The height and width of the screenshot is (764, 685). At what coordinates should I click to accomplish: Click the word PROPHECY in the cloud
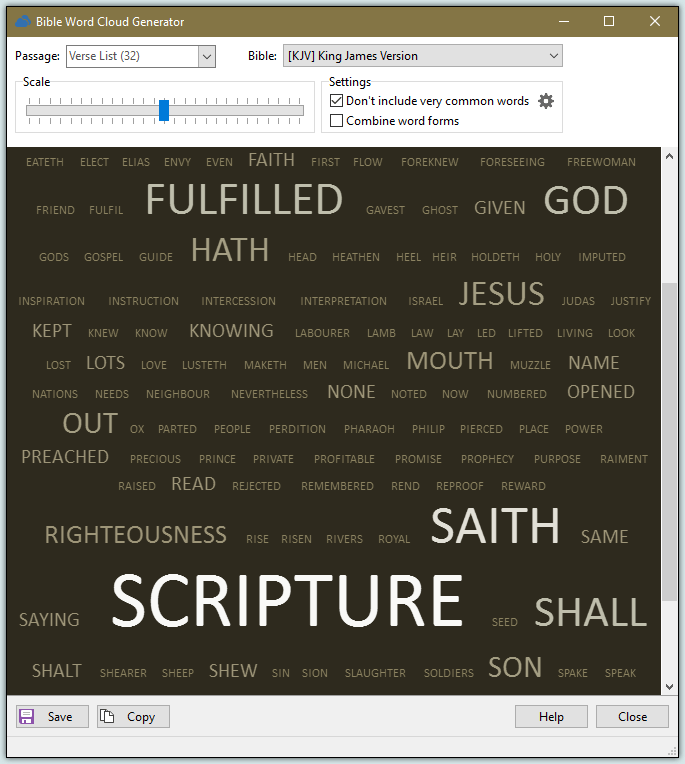coord(487,459)
